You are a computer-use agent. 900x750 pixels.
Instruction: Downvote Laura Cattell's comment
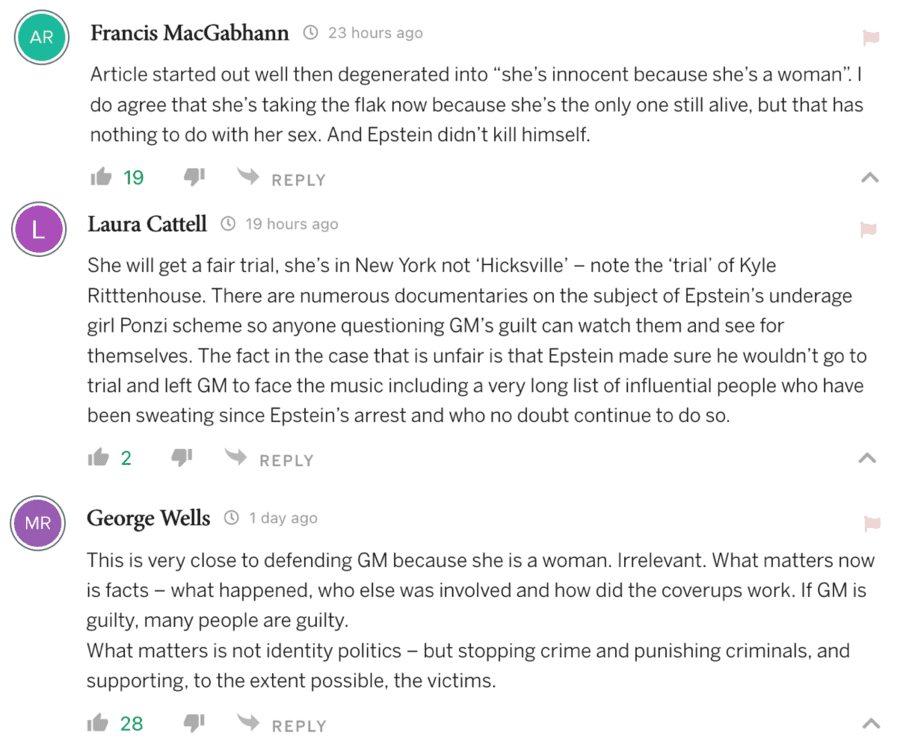pyautogui.click(x=181, y=458)
